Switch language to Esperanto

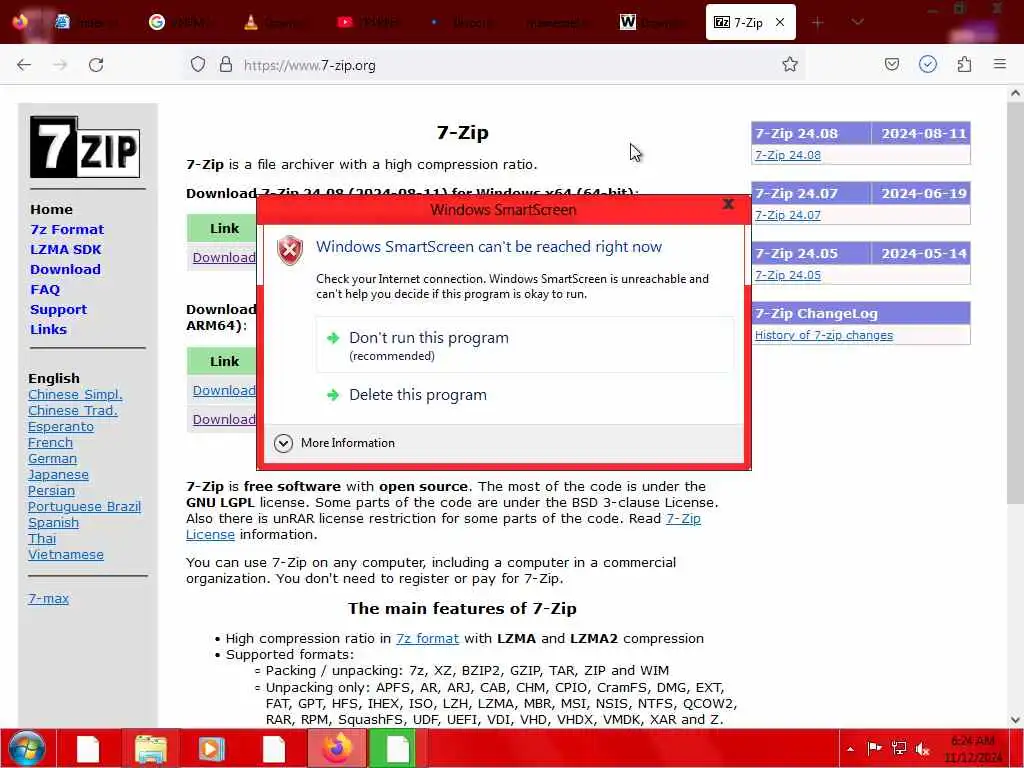[x=61, y=426]
